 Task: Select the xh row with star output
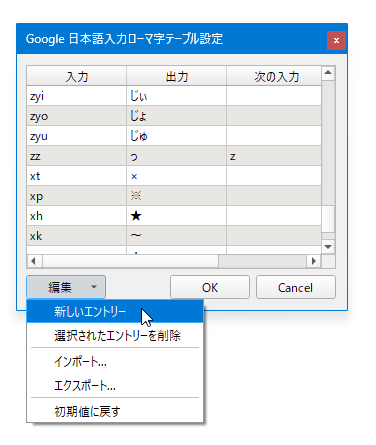[x=174, y=216]
